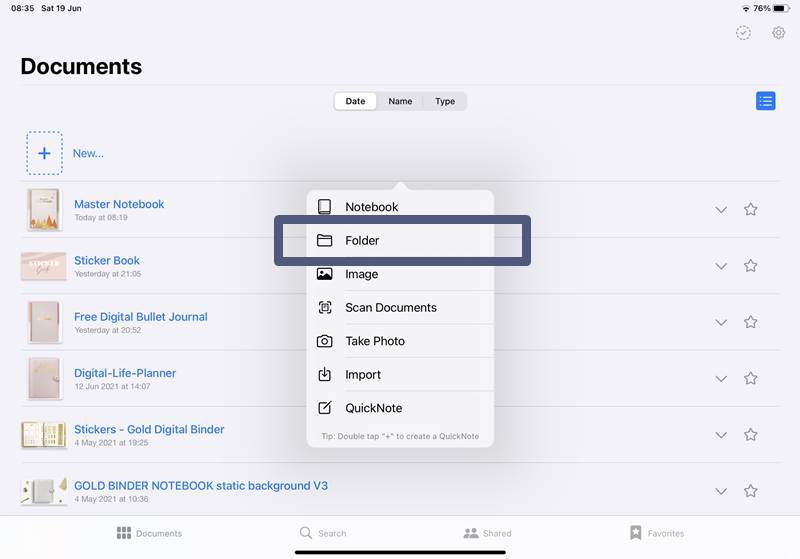Star the Free Digital Bullet Journal

pos(750,322)
